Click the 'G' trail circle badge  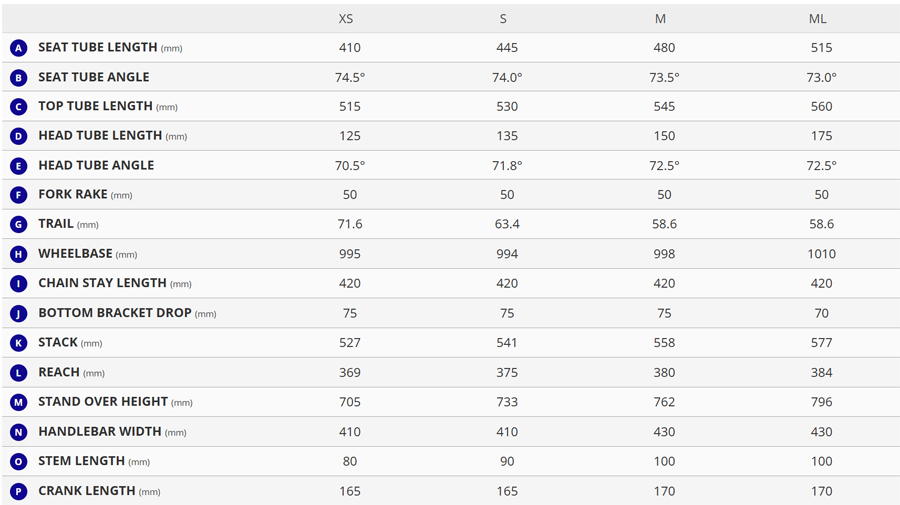point(18,225)
